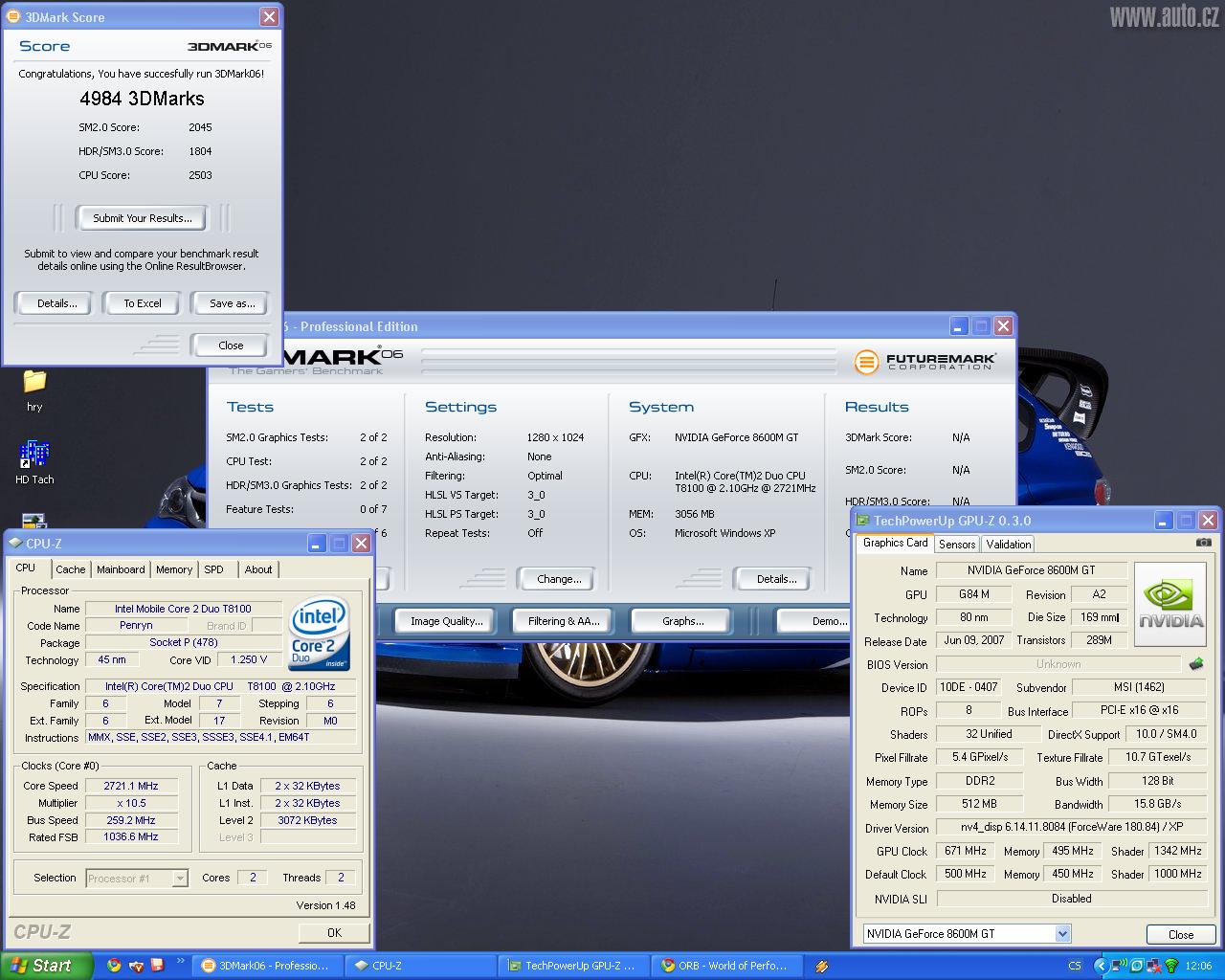Click the Driver Version field in GPU-Z
1225x980 pixels.
pos(1072,827)
